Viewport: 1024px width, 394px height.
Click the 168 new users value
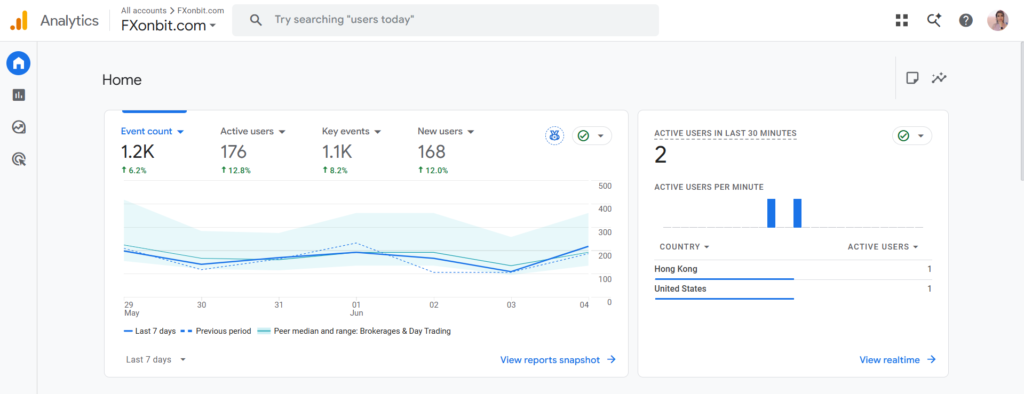[432, 152]
